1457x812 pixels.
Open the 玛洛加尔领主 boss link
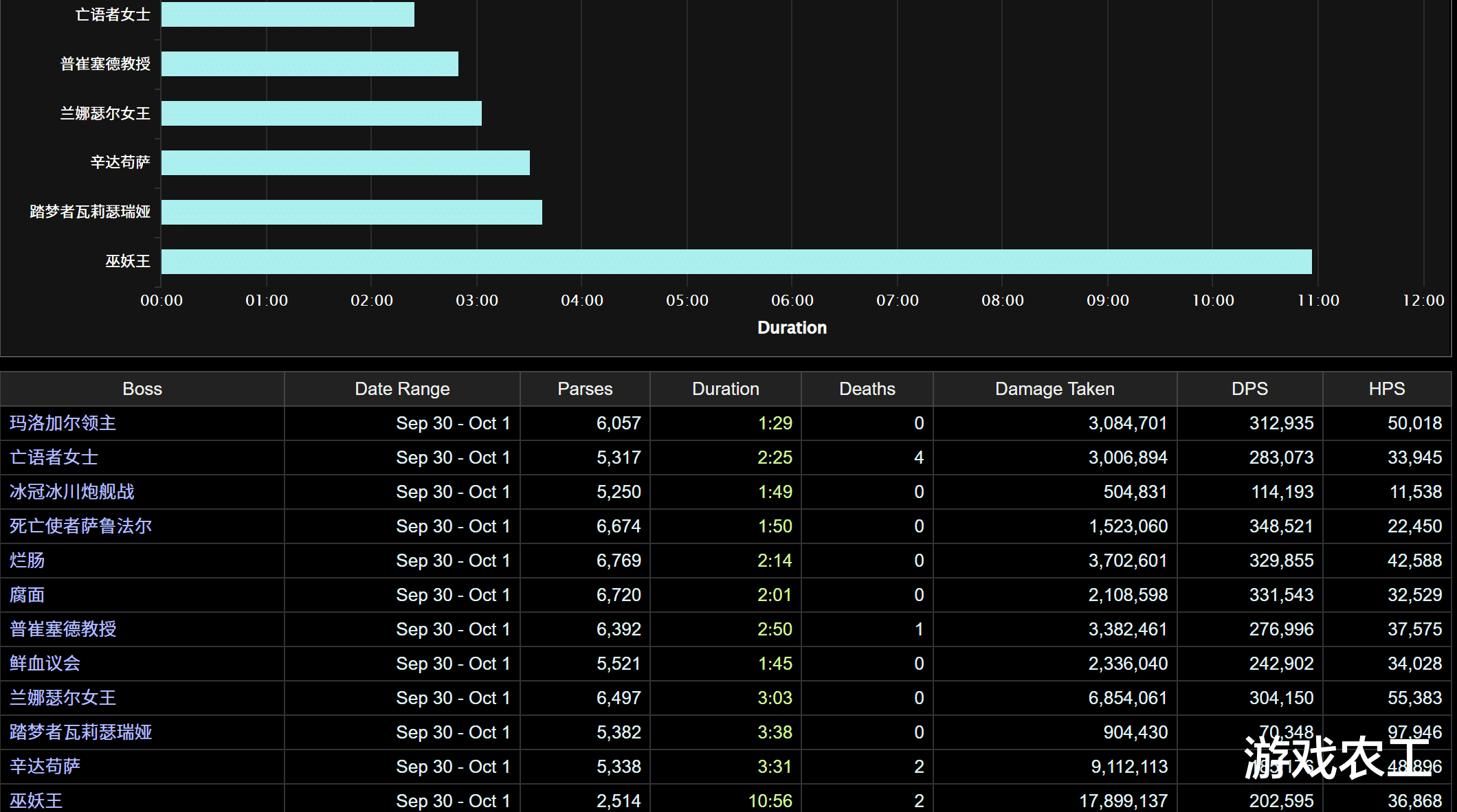coord(63,423)
